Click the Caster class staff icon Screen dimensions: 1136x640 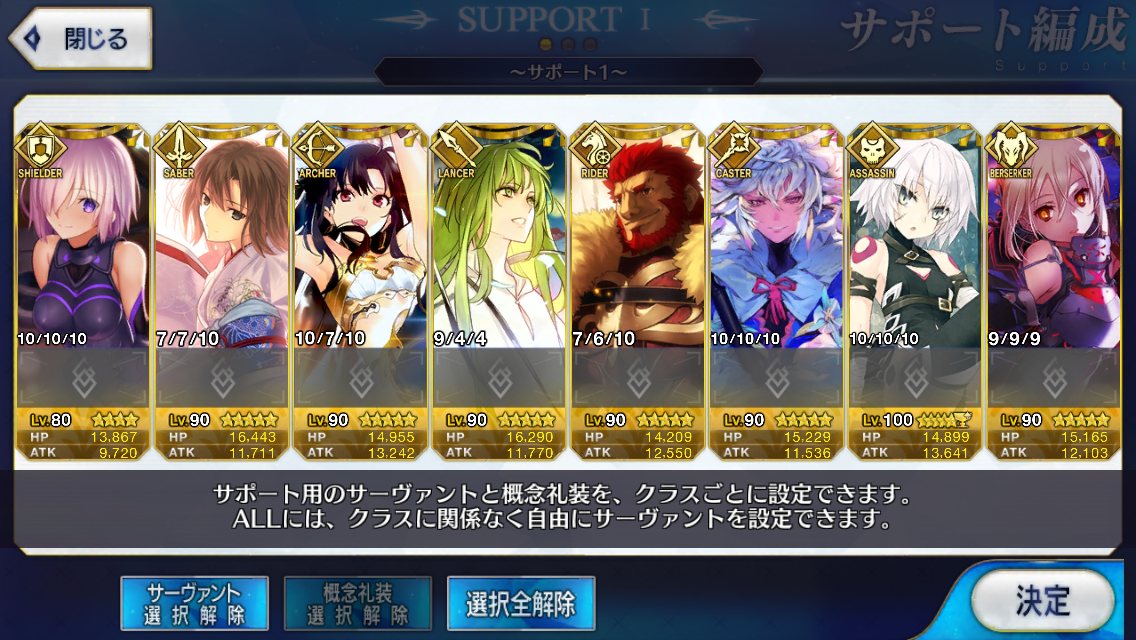click(x=734, y=148)
